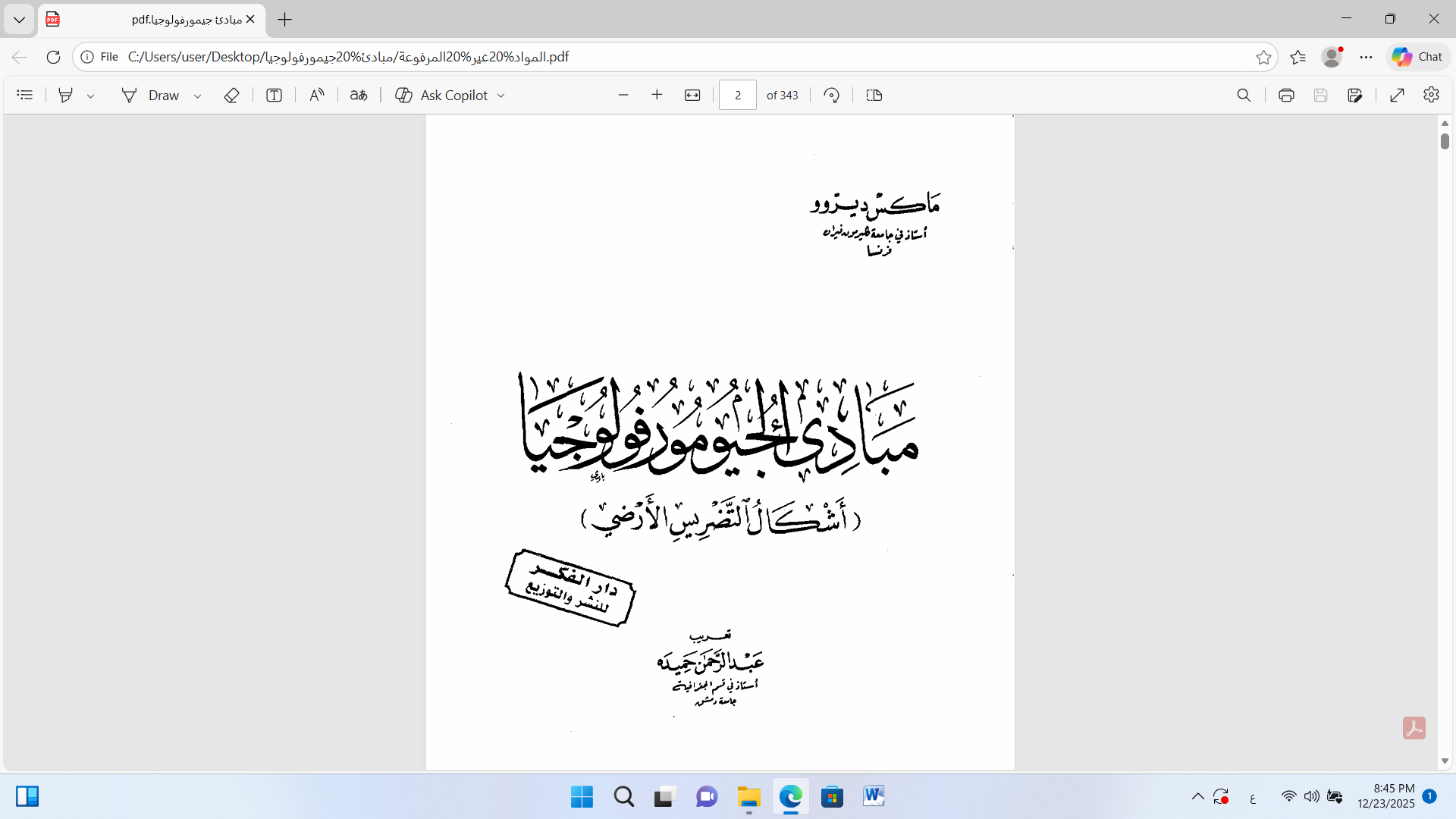Open Task View on taskbar
Screen dimensions: 1456x819
click(665, 797)
